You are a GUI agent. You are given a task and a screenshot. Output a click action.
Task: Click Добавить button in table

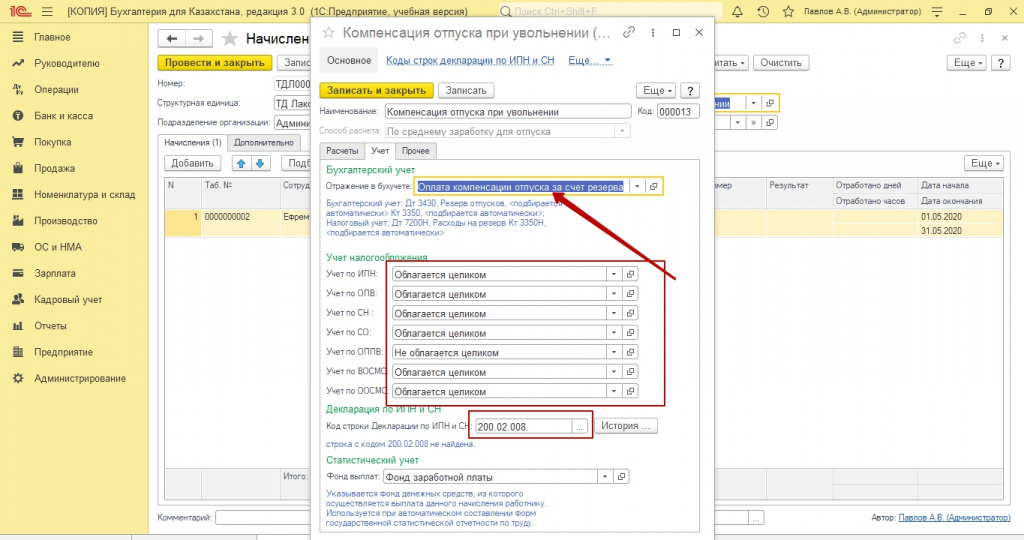pyautogui.click(x=192, y=163)
